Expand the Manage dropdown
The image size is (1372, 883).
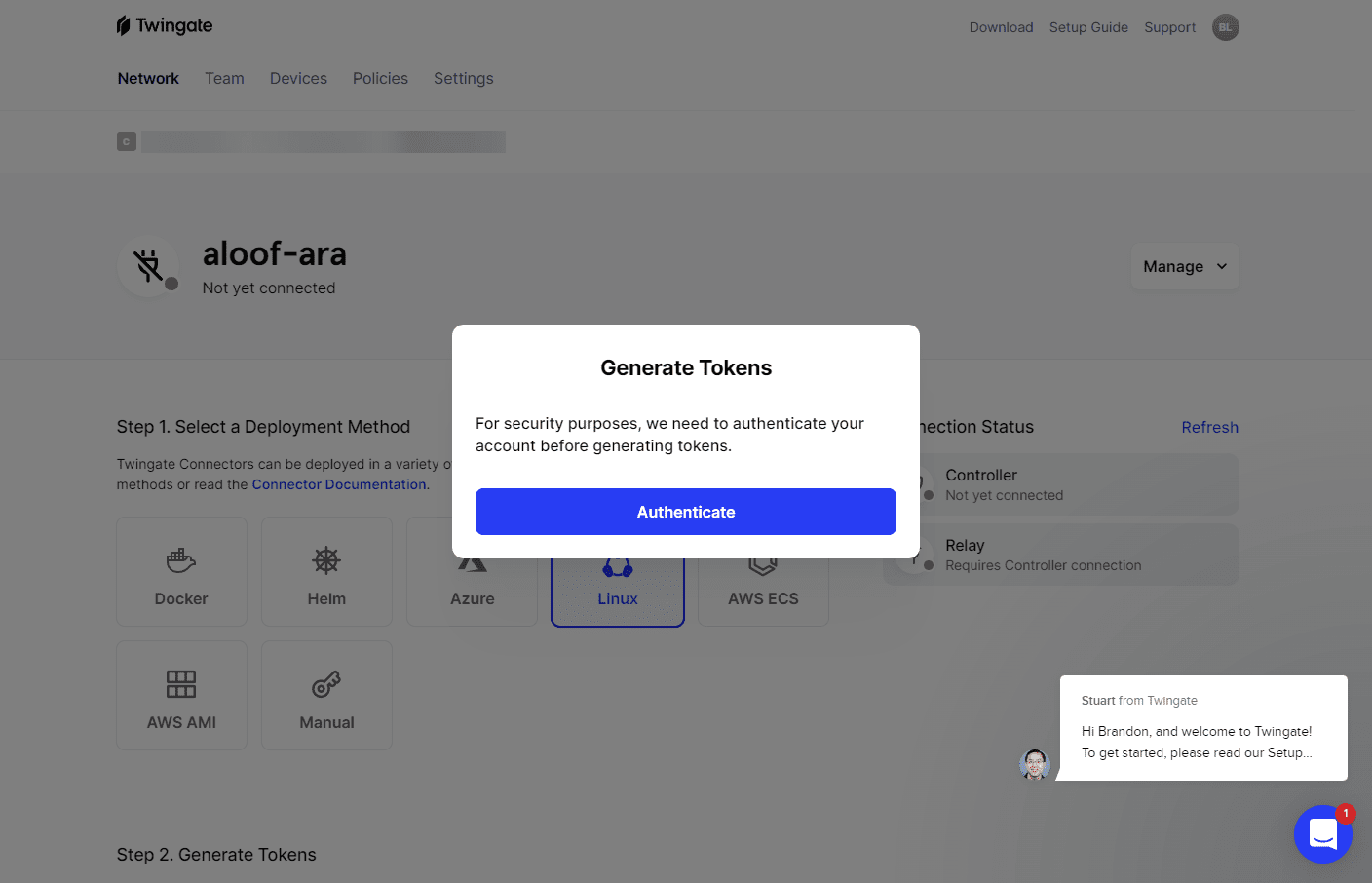tap(1185, 266)
